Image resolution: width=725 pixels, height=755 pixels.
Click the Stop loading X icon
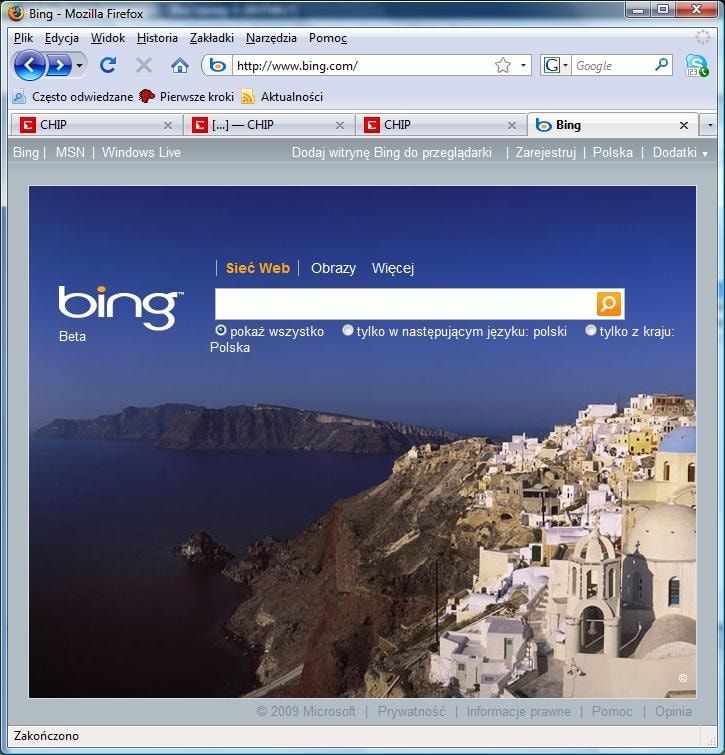click(143, 65)
